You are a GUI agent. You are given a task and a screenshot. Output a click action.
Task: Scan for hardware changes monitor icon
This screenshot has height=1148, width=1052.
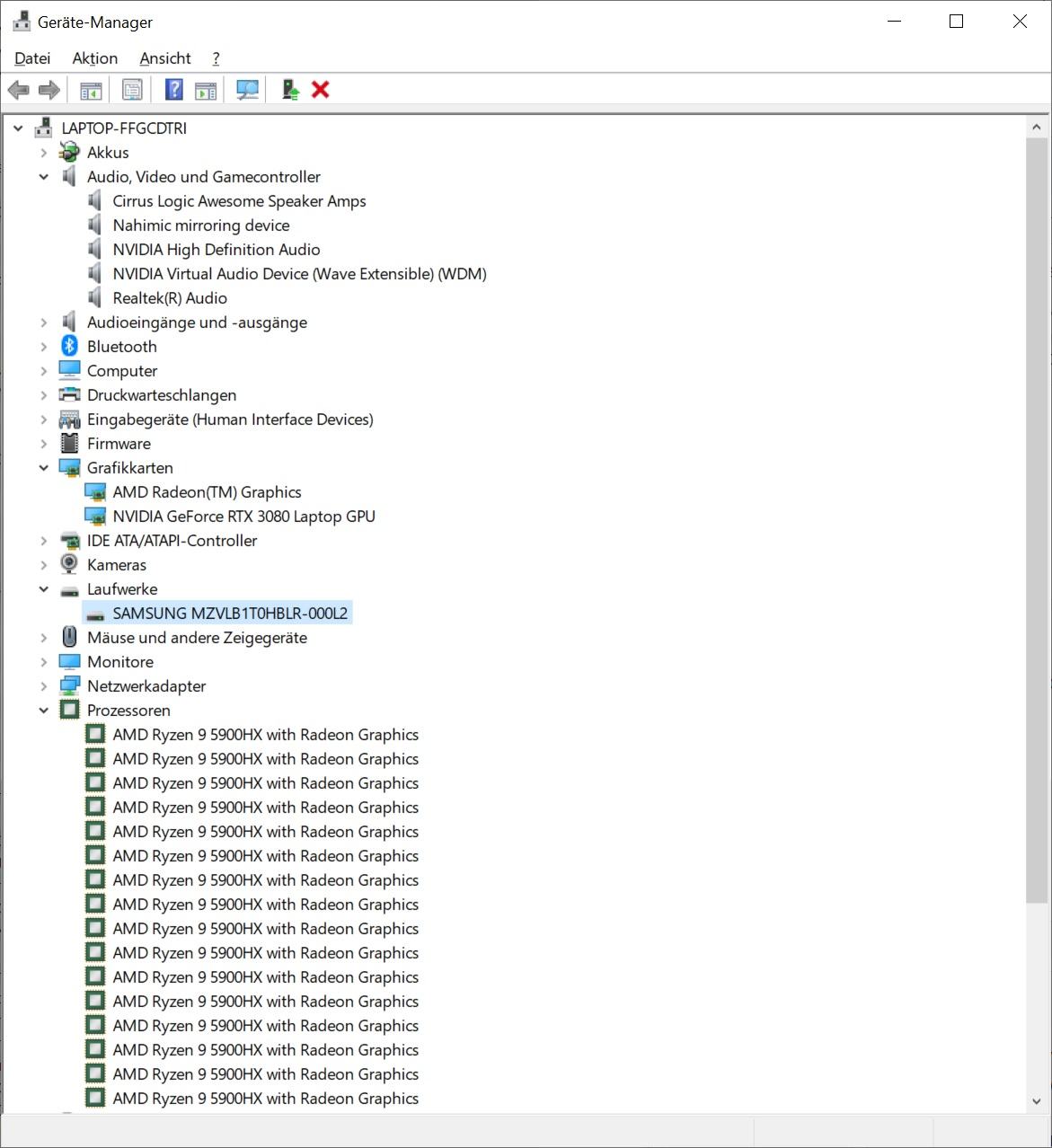click(247, 90)
